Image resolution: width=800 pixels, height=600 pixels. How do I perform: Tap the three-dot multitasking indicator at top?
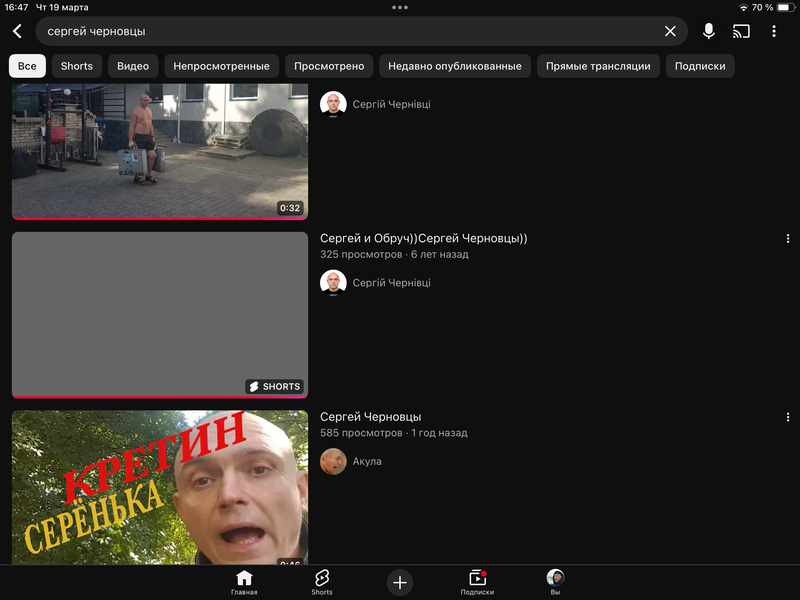(x=399, y=7)
